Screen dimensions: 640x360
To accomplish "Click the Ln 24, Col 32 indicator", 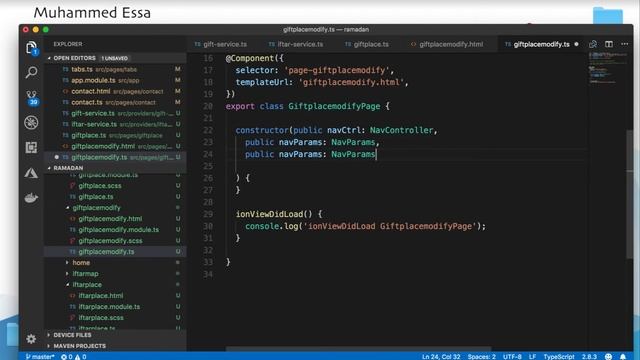I will pyautogui.click(x=441, y=356).
